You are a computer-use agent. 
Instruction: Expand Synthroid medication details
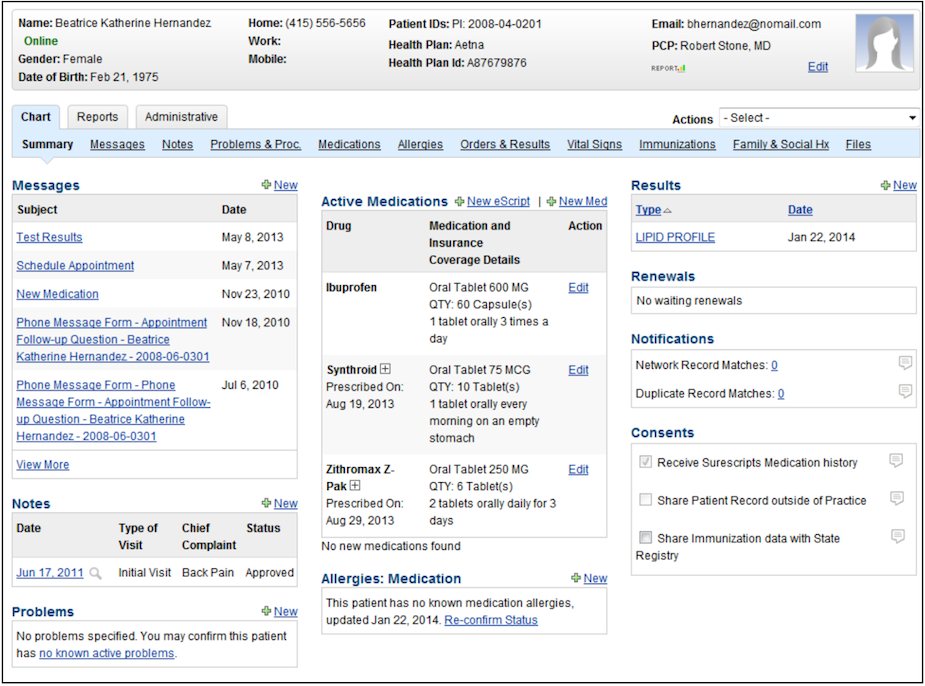point(385,370)
